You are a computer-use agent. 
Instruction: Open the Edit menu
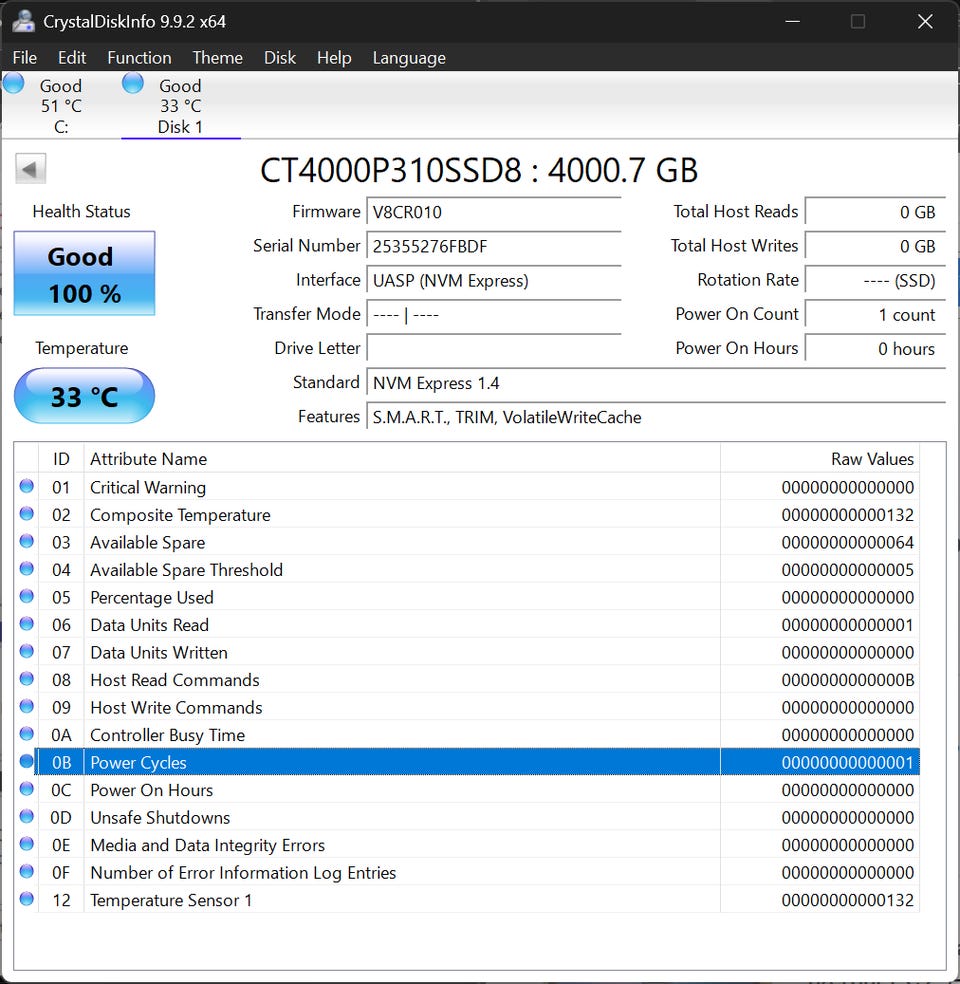(72, 58)
